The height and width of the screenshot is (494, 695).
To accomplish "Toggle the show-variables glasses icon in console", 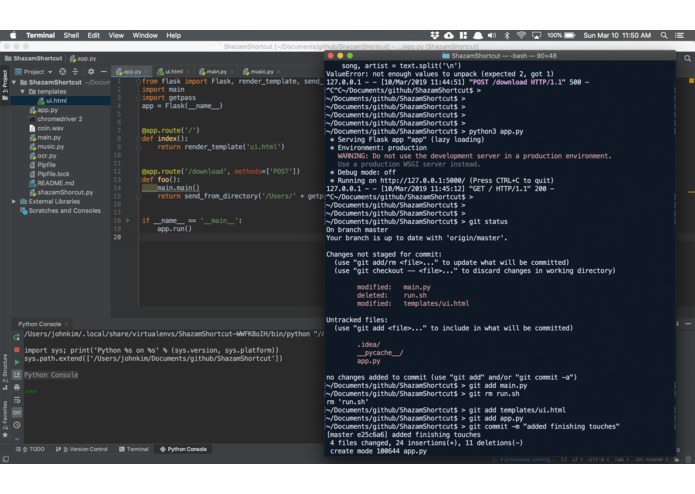I will point(17,412).
